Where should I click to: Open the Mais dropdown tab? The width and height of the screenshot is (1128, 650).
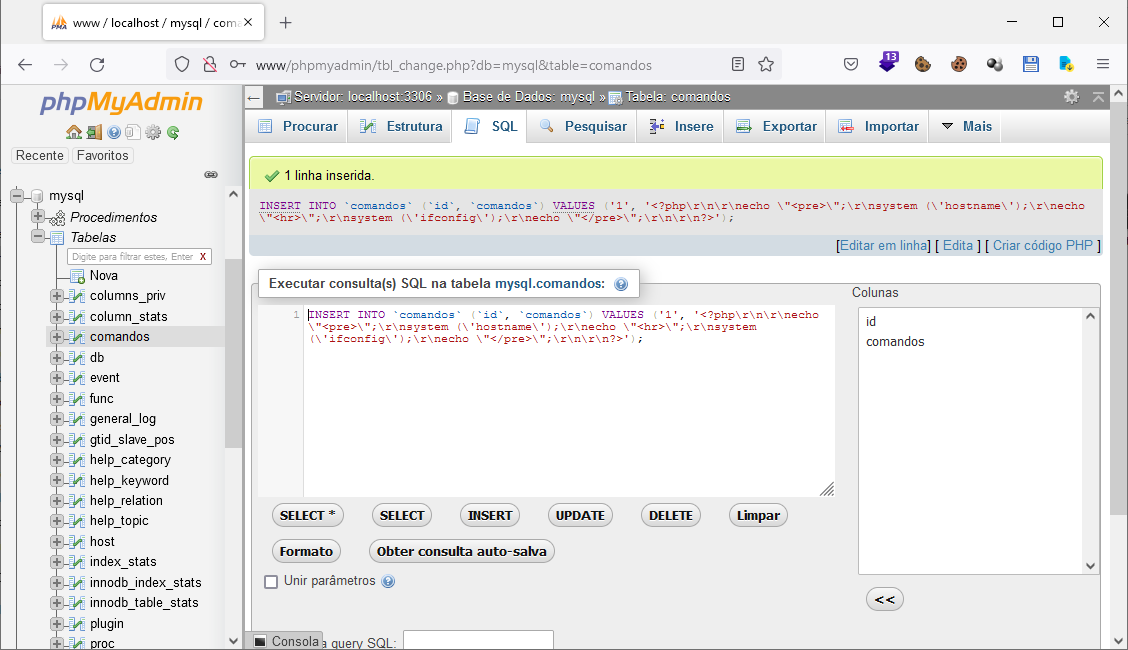(x=966, y=127)
